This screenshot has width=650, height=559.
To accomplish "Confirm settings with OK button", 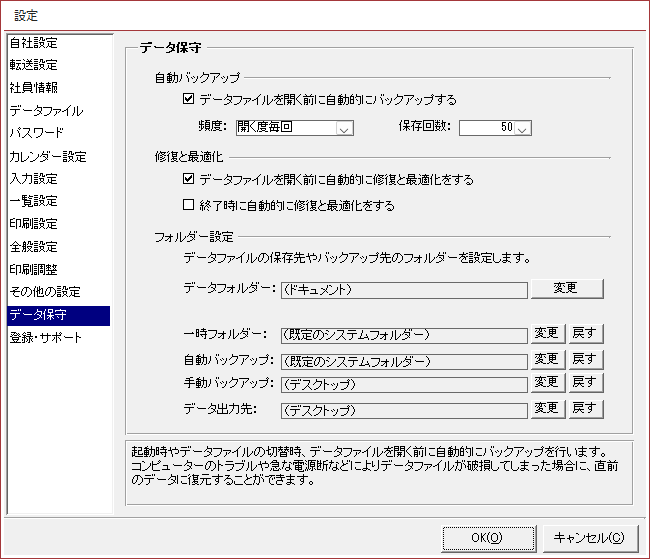I will pyautogui.click(x=487, y=537).
